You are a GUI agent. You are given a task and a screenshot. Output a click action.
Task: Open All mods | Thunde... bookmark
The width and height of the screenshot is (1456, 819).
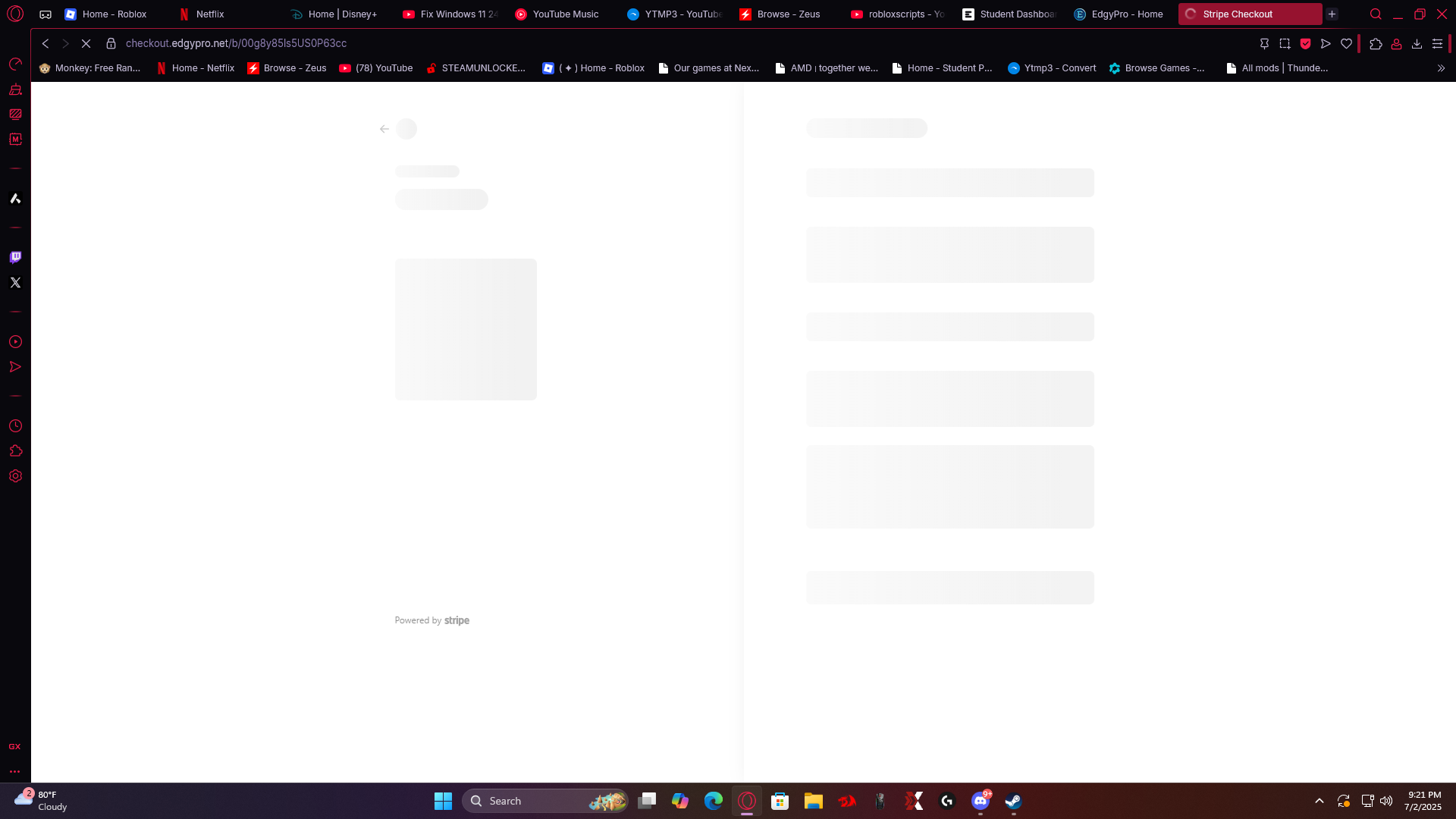click(1277, 68)
